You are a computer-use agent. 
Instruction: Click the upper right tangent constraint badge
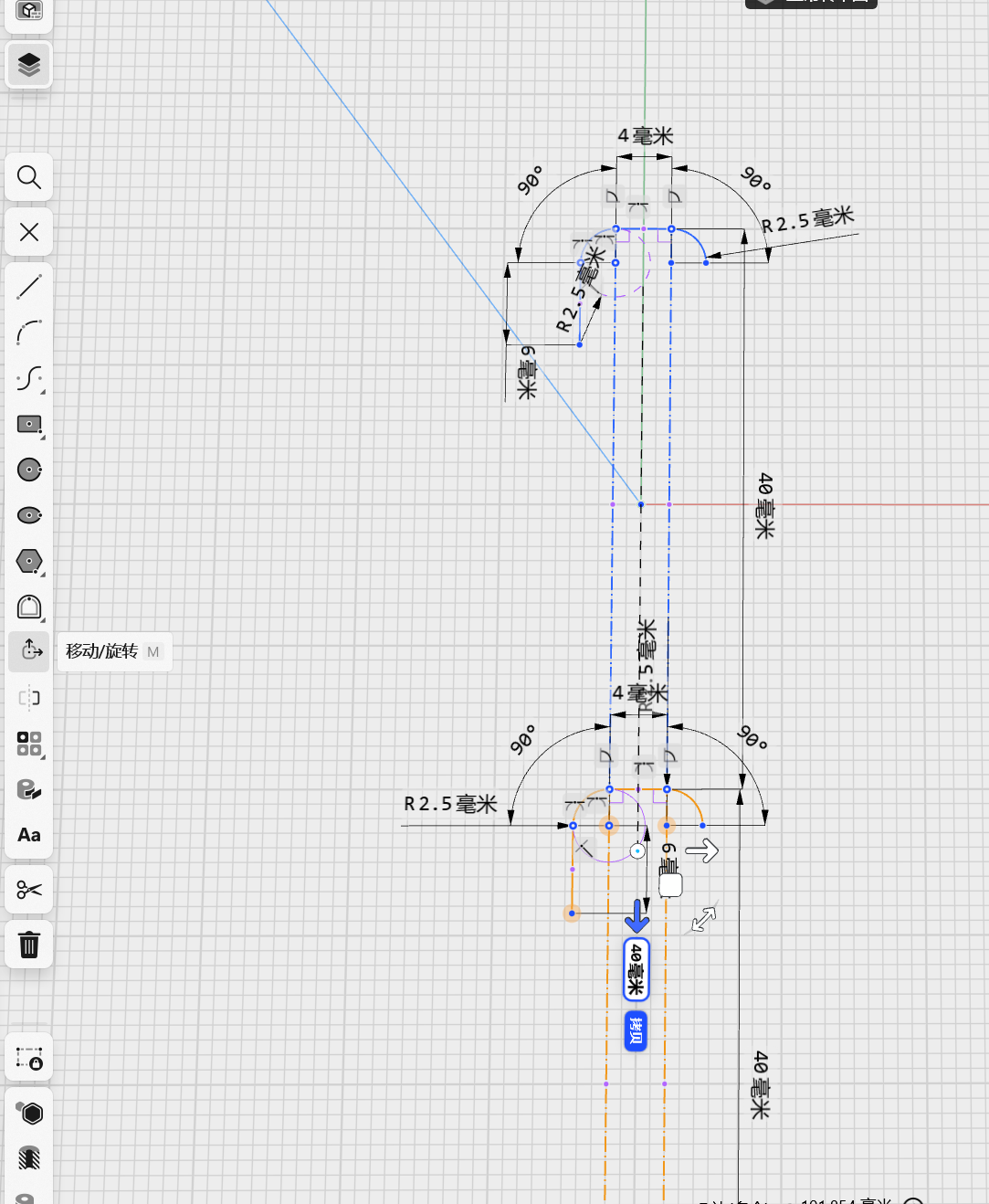pos(674,195)
